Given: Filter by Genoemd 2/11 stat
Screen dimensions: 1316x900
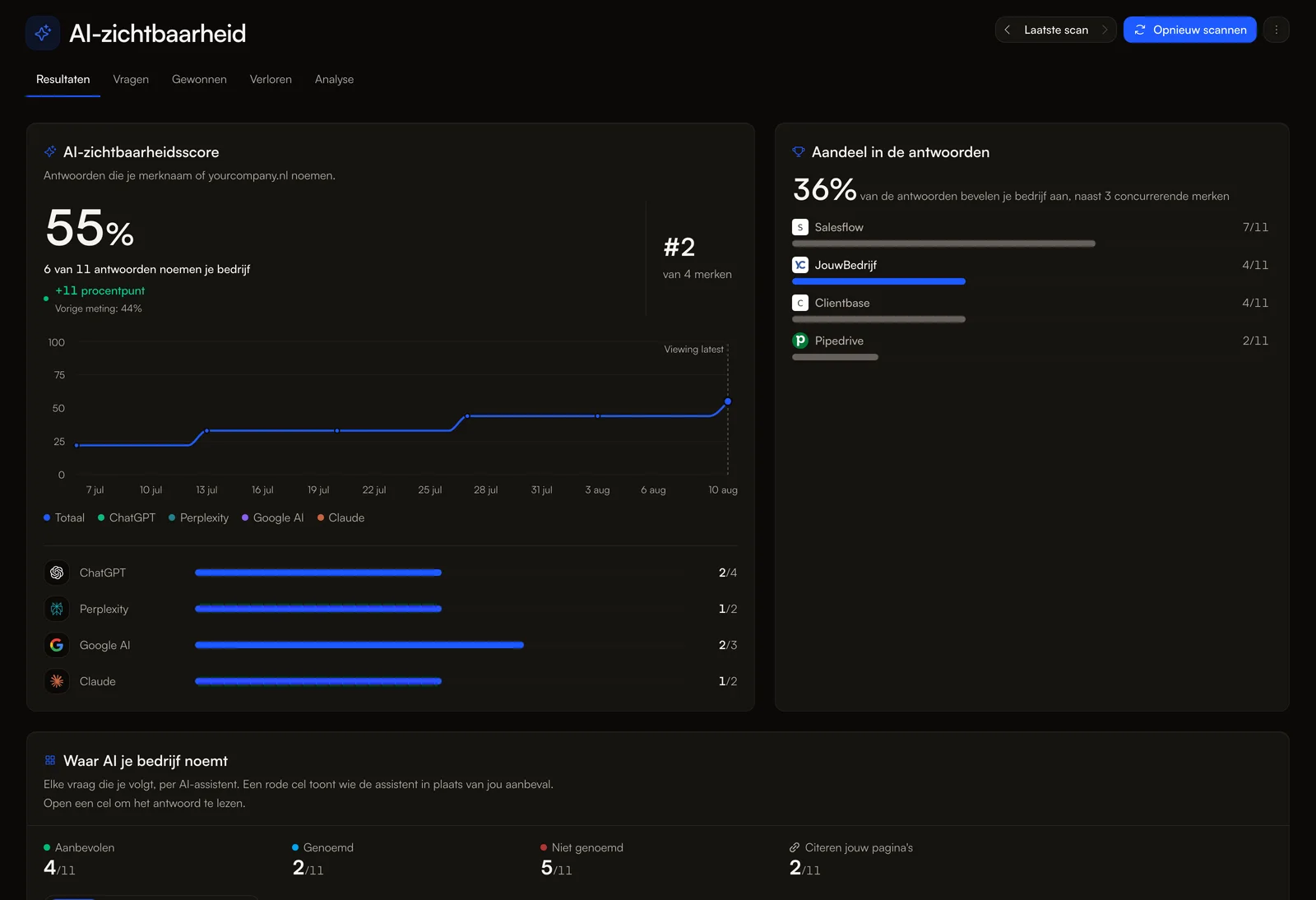Looking at the screenshot, I should (322, 859).
